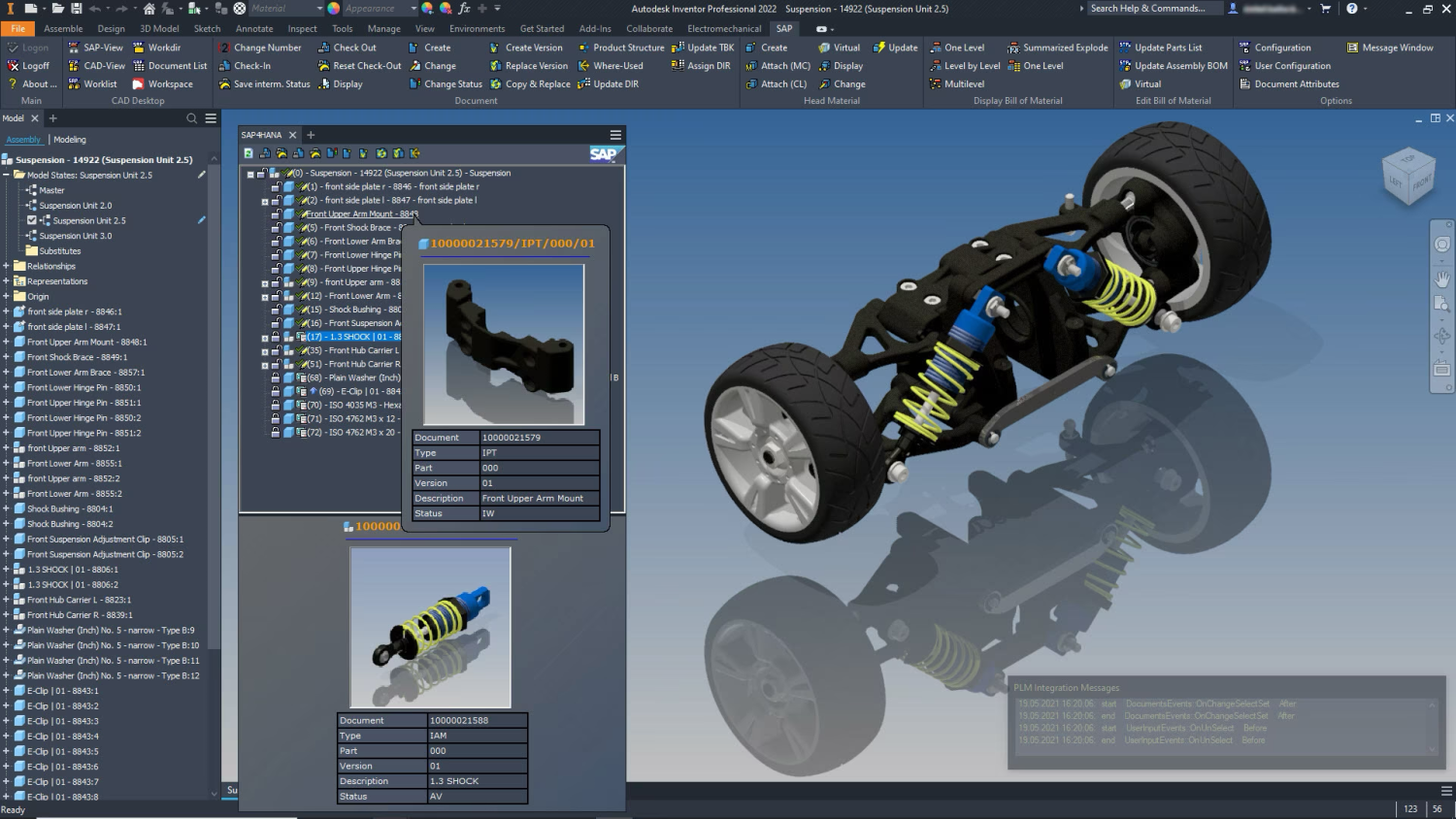Viewport: 1456px width, 819px height.
Task: Toggle lock icon on row (9) front Upper arm
Action: (276, 282)
